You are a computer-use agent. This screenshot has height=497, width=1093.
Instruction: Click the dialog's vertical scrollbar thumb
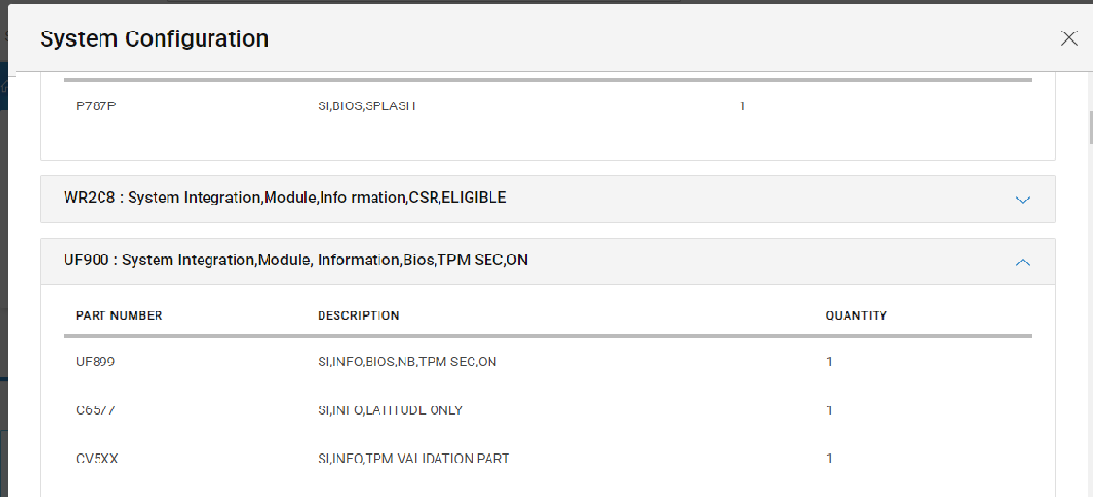pyautogui.click(x=1088, y=128)
